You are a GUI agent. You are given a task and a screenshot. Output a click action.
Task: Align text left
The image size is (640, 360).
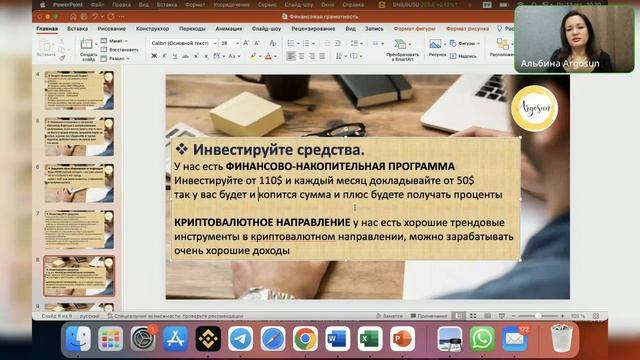tap(291, 56)
